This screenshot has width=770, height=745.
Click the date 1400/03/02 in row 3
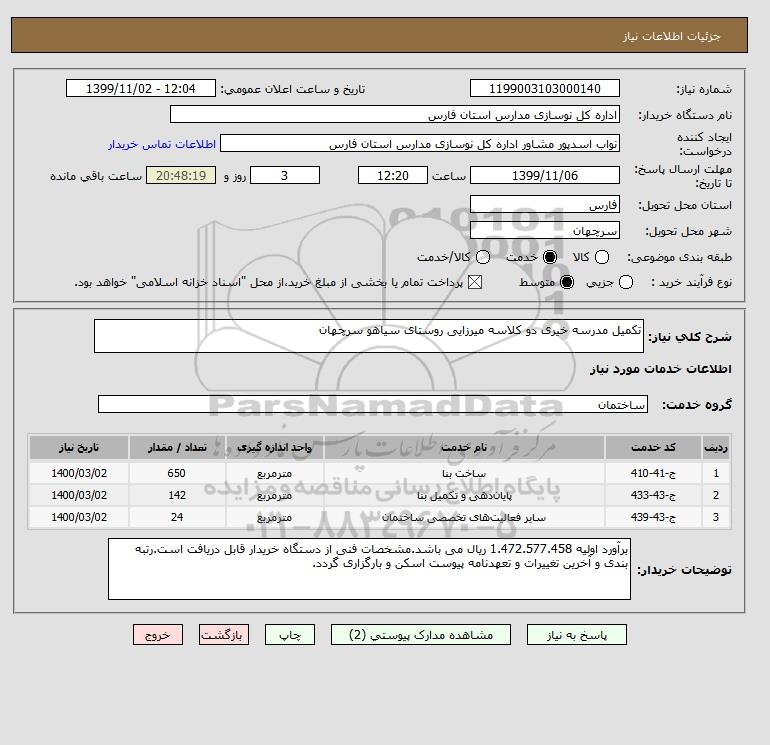(x=79, y=517)
